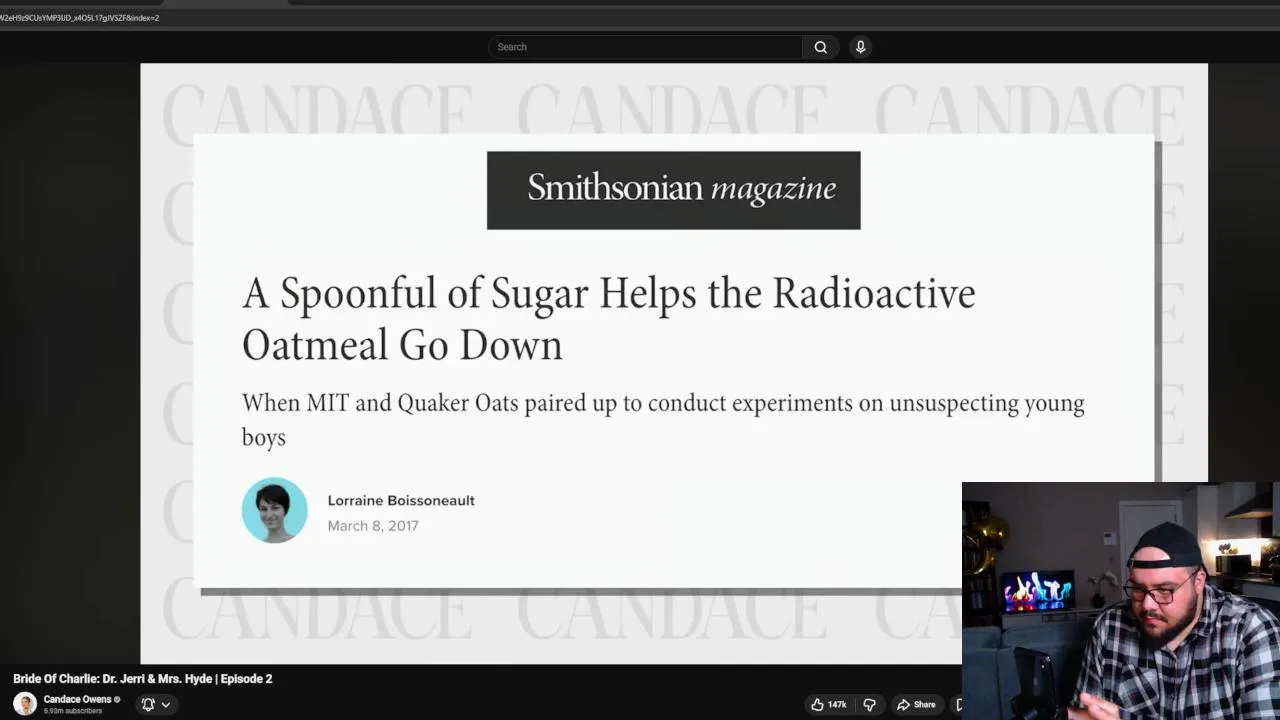
Task: Like the video with thumbs-up 147k
Action: pos(828,704)
